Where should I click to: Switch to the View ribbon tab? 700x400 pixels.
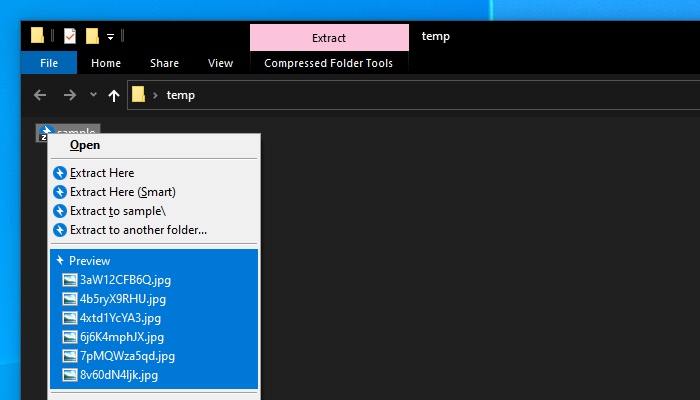point(220,63)
